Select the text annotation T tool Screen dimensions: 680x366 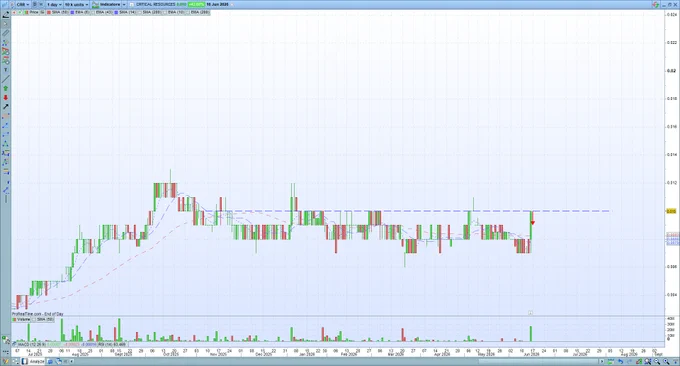(x=6, y=70)
